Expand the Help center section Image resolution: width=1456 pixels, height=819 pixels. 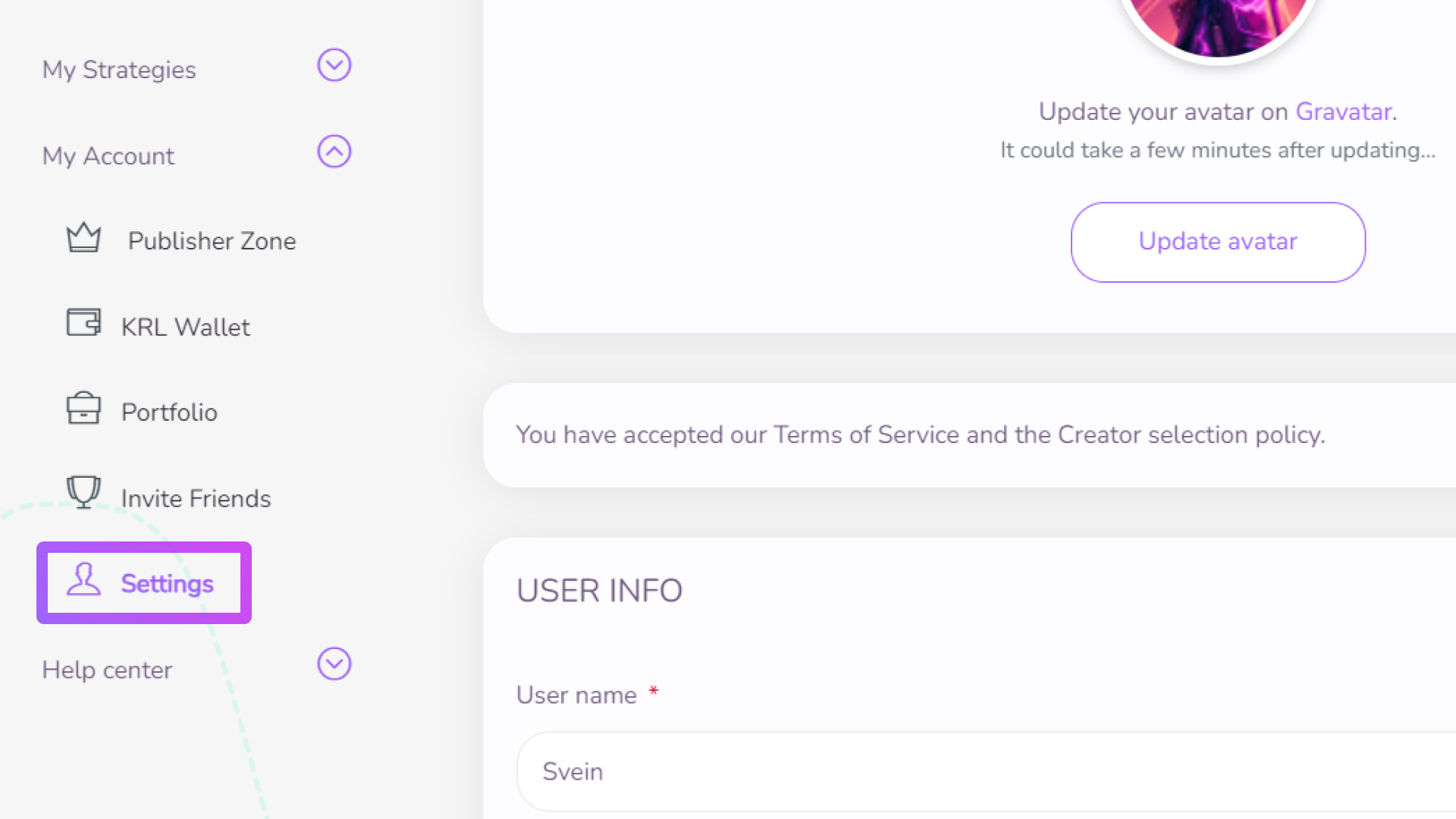(334, 664)
